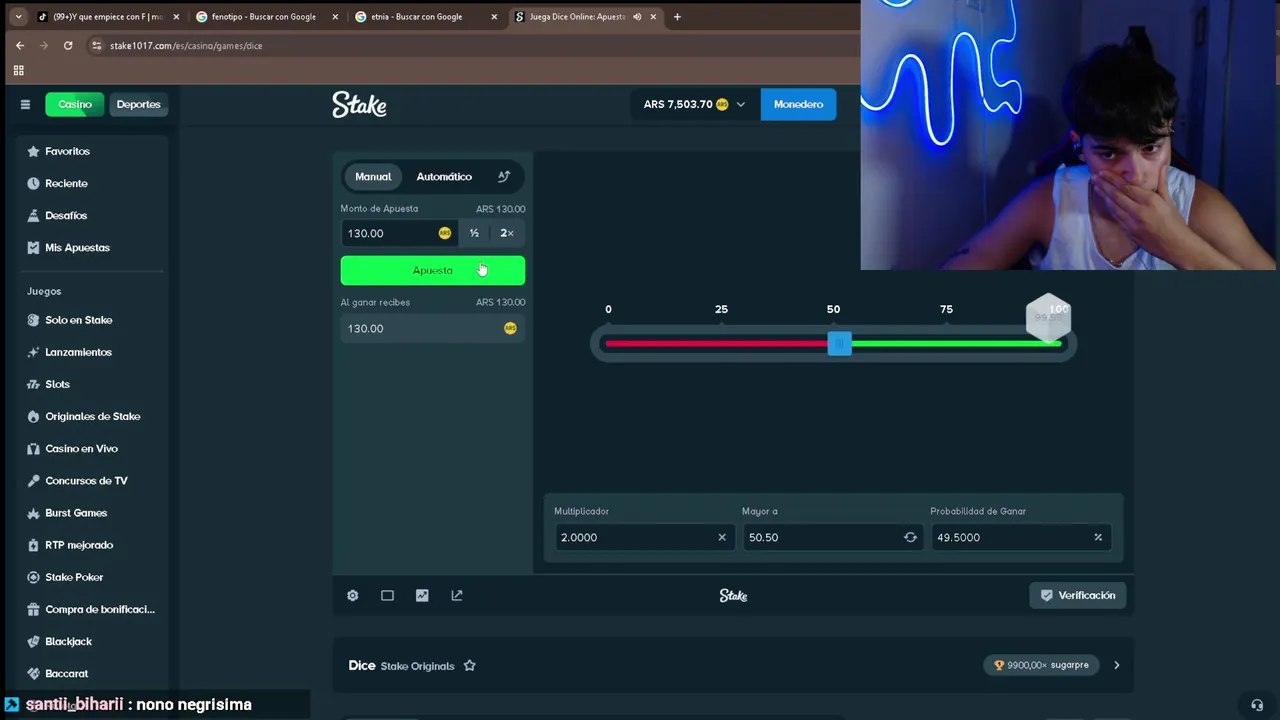Select the Deportes section tab
Image resolution: width=1280 pixels, height=720 pixels.
[x=138, y=104]
